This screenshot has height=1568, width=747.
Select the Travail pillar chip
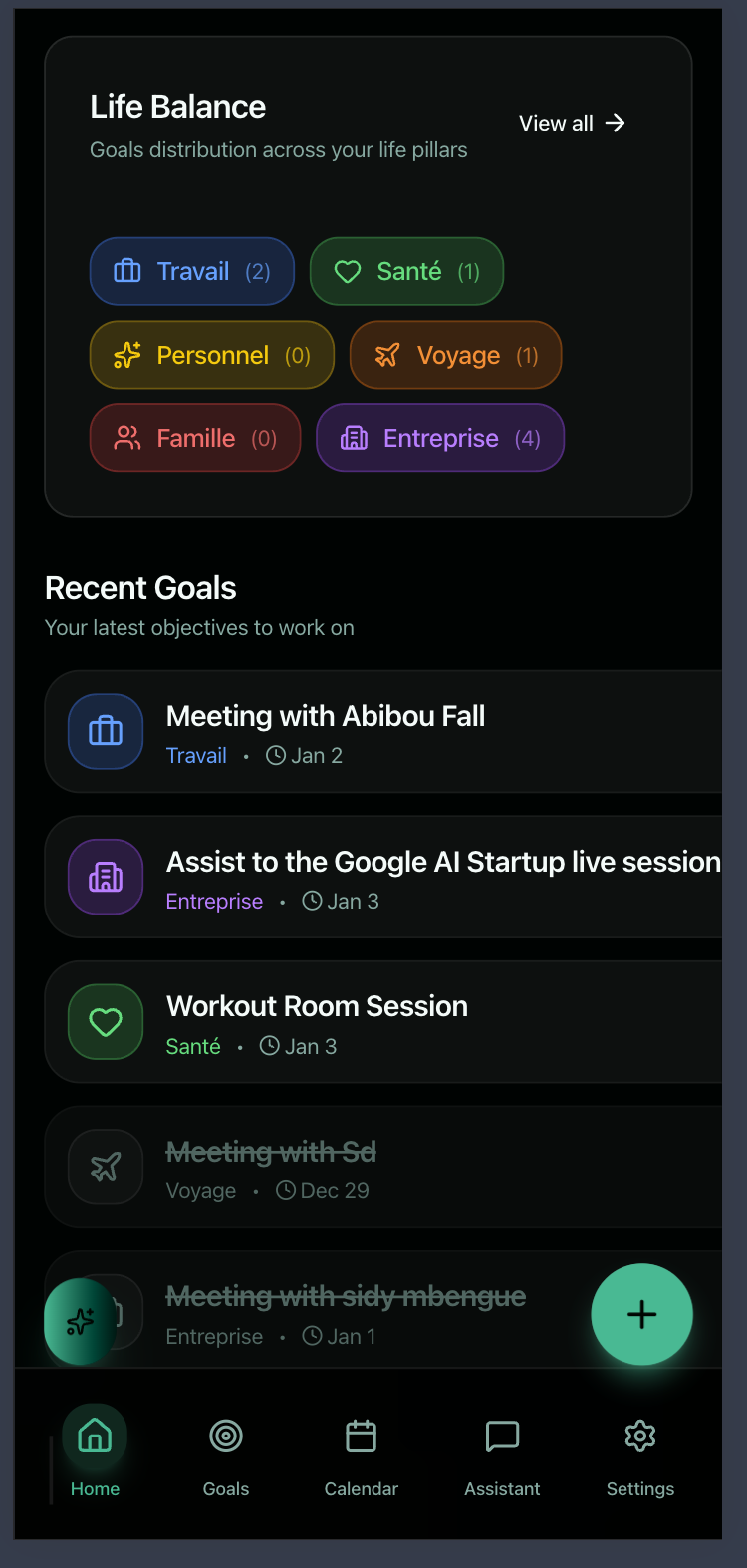192,271
